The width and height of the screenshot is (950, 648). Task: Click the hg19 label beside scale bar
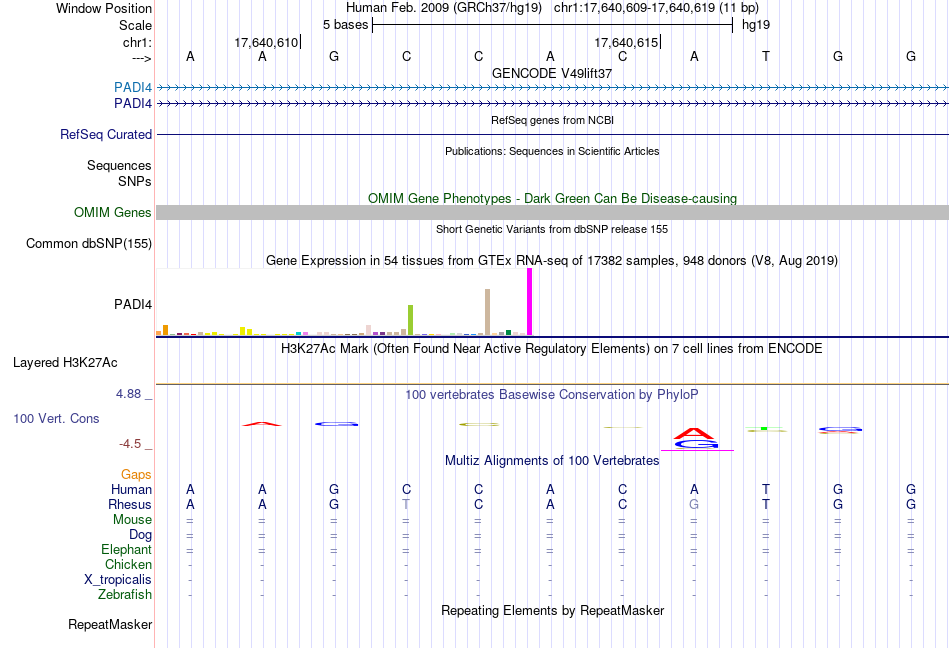click(x=756, y=25)
